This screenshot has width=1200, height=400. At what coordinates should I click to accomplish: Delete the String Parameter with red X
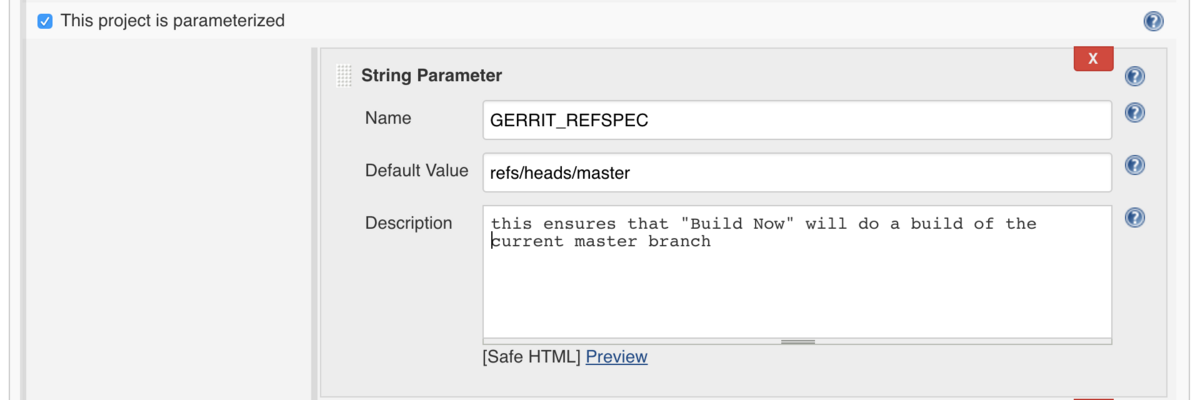point(1092,59)
